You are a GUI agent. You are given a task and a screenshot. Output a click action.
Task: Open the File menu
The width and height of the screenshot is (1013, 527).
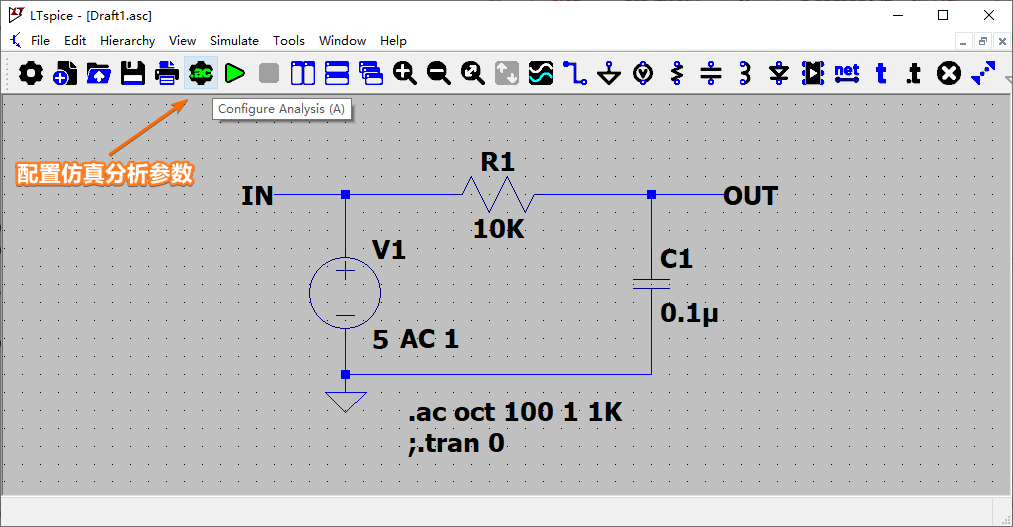[40, 41]
